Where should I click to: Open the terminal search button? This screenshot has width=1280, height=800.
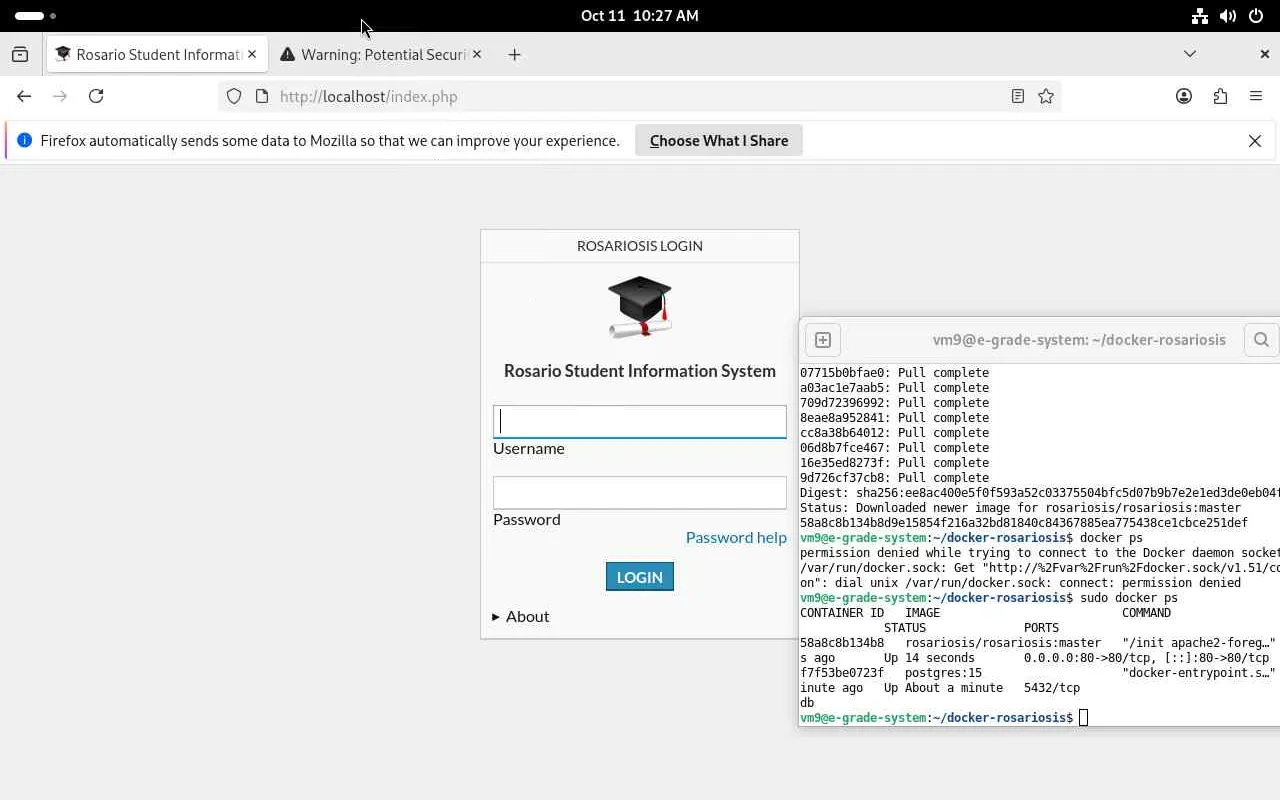pyautogui.click(x=1261, y=340)
